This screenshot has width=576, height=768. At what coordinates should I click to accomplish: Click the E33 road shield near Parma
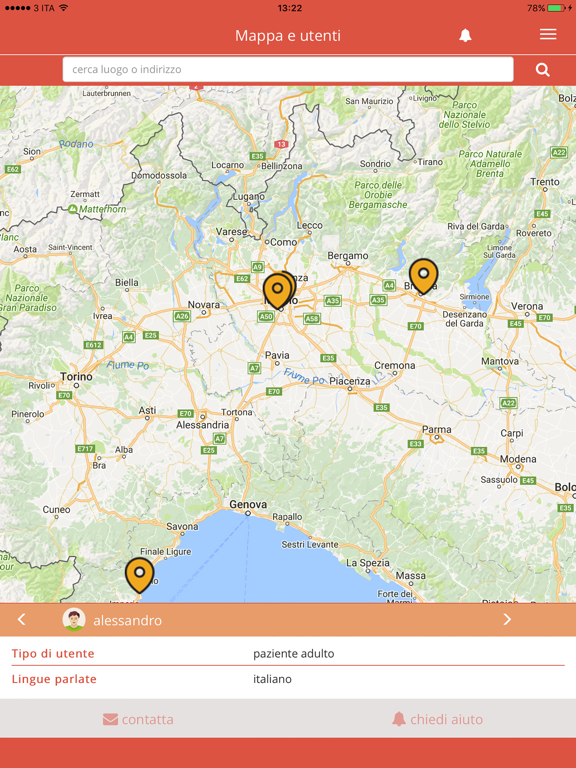(x=416, y=444)
